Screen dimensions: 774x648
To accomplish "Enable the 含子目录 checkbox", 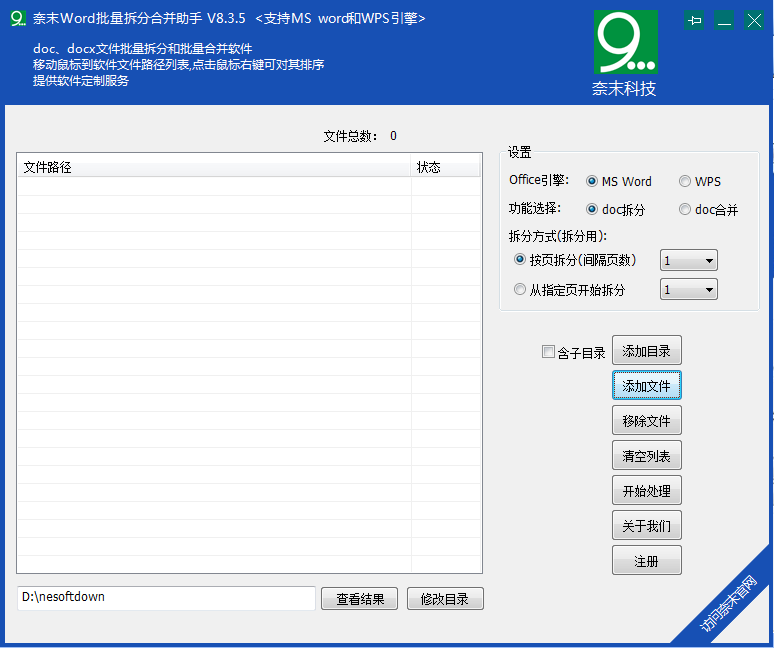I will pyautogui.click(x=548, y=352).
